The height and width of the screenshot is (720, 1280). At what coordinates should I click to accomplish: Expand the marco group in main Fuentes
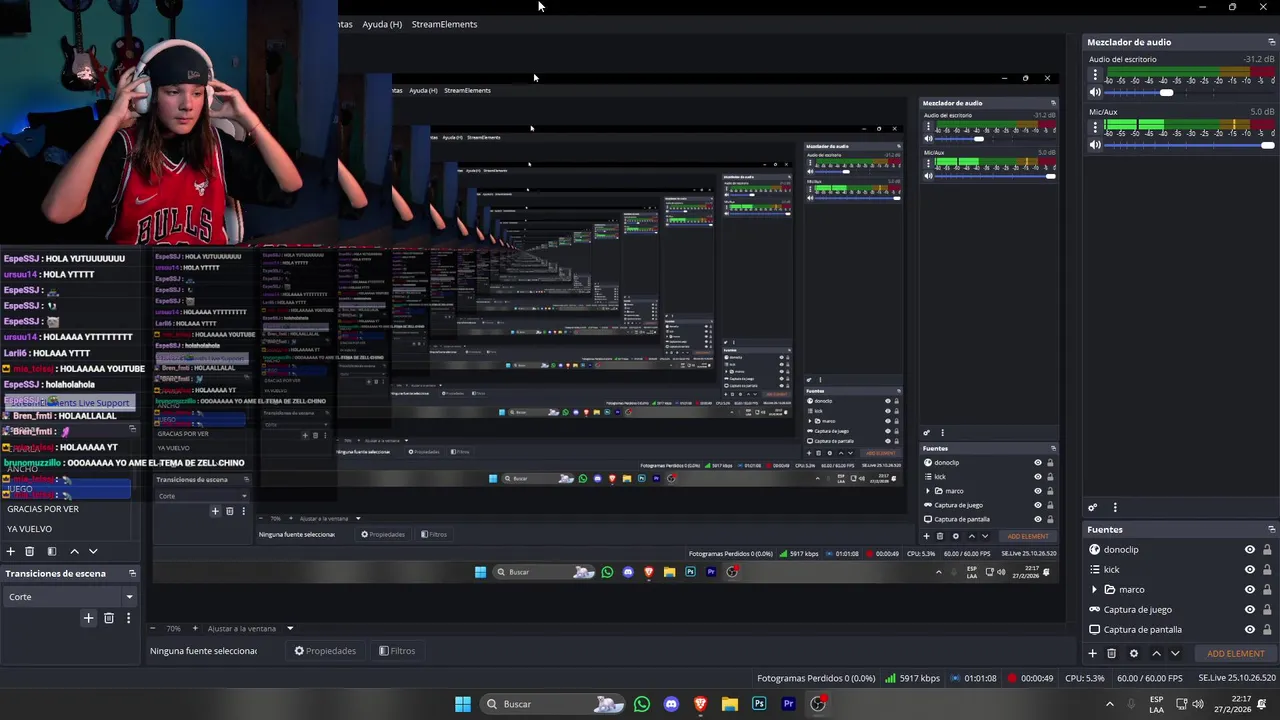point(1094,590)
